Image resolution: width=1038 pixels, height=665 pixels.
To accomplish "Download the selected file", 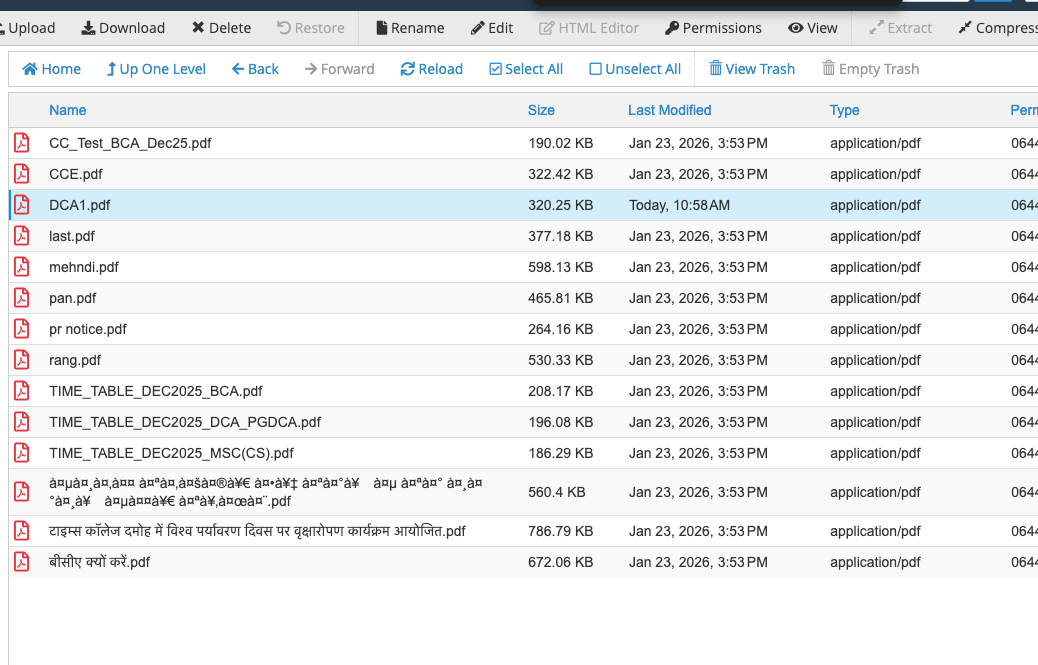I will click(123, 28).
